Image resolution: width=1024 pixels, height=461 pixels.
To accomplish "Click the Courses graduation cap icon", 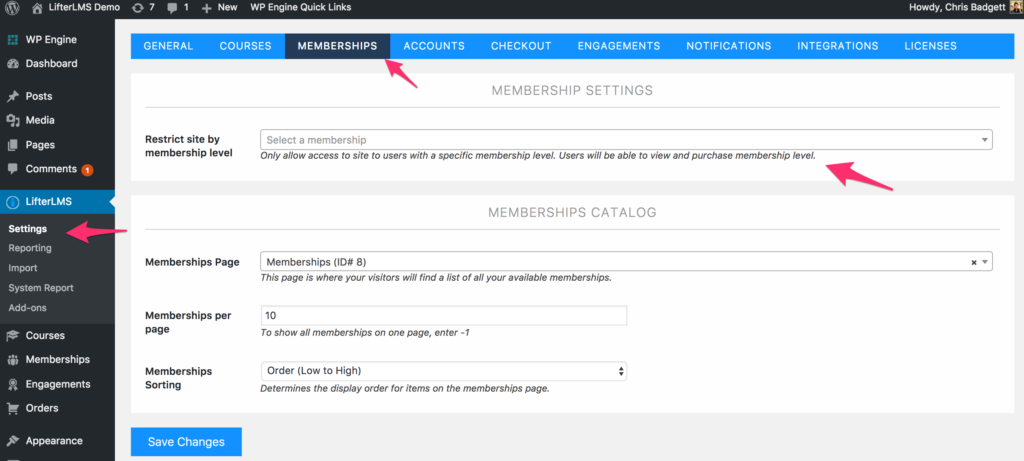I will (12, 336).
